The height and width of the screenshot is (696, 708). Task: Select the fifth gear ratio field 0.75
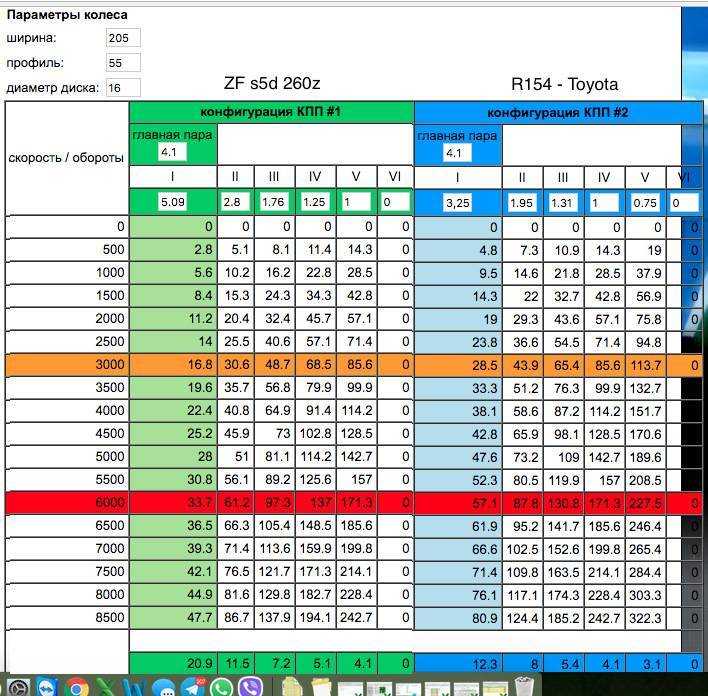(x=645, y=203)
